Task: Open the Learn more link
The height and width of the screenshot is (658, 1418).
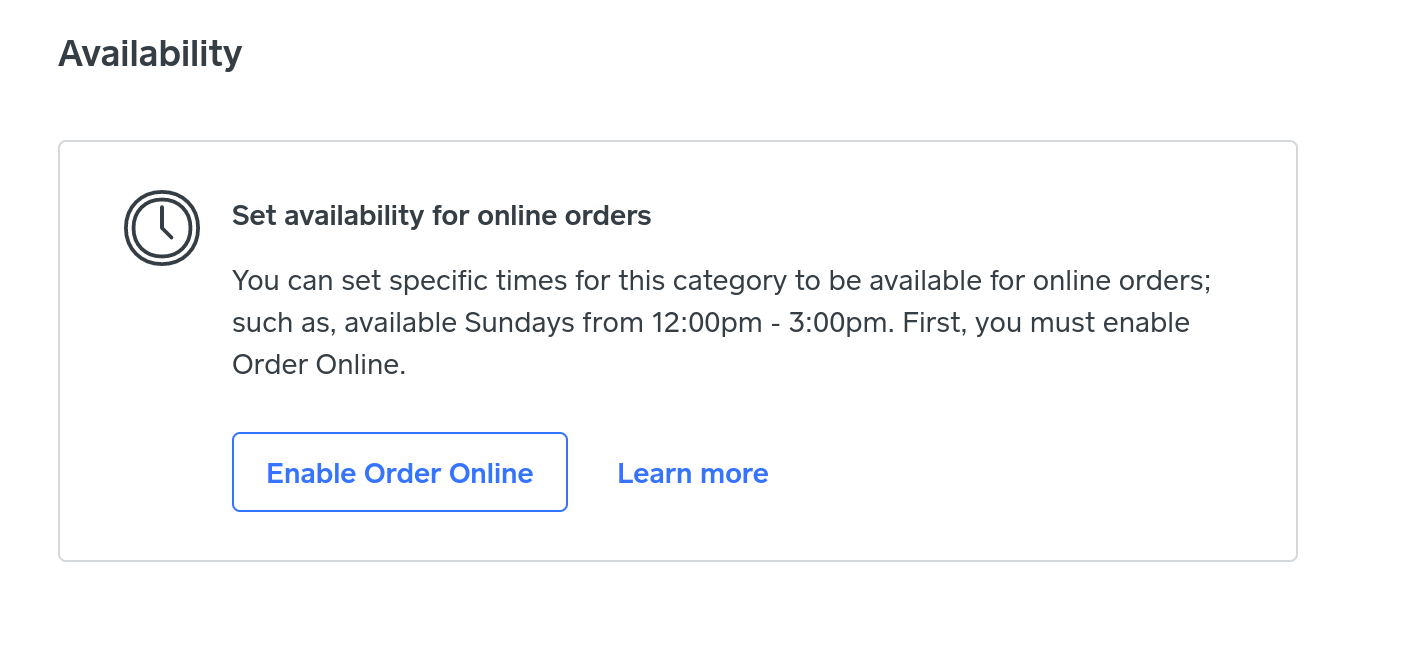Action: tap(692, 473)
